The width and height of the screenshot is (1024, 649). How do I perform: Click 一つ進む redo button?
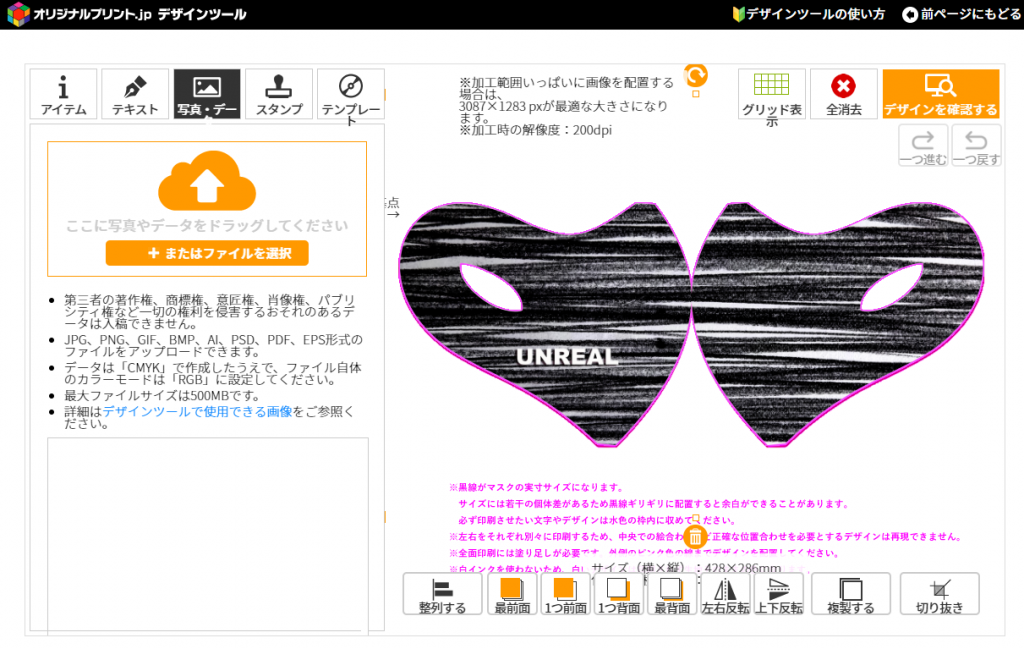click(x=923, y=146)
